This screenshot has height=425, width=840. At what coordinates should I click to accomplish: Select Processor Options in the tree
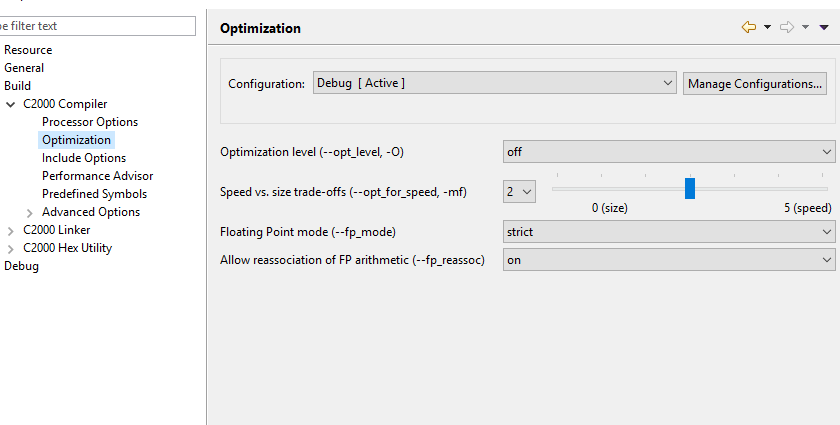coord(90,122)
